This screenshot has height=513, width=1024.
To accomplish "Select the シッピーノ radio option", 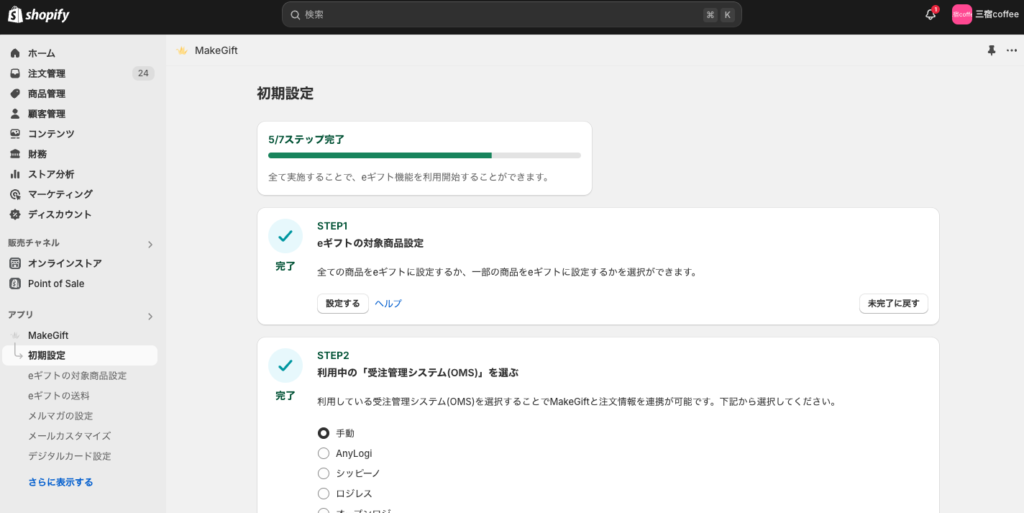I will click(x=323, y=473).
